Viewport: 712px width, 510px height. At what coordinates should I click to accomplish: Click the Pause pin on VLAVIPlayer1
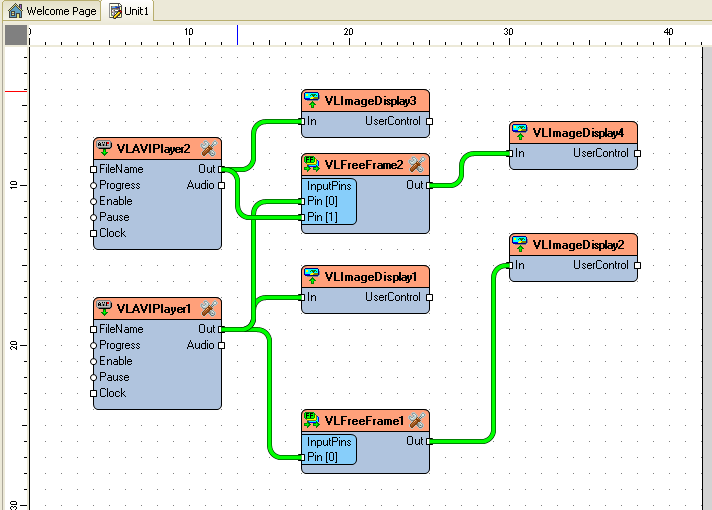[94, 377]
